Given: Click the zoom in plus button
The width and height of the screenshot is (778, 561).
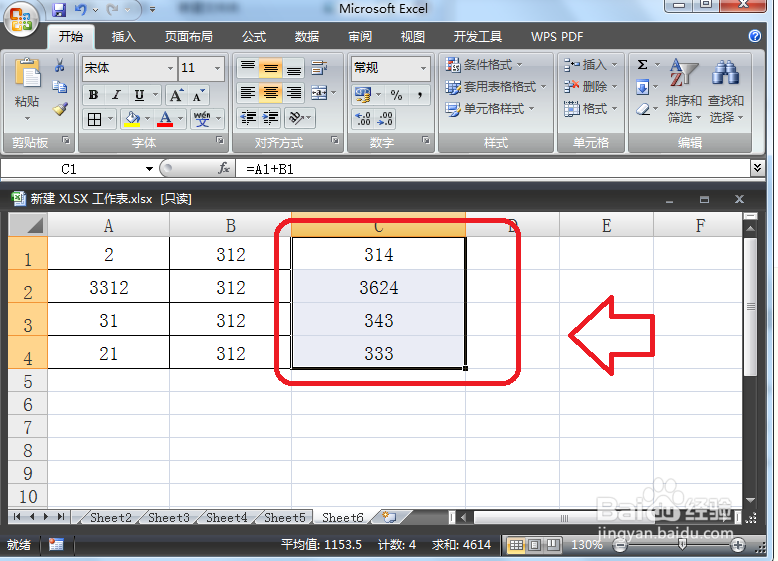Looking at the screenshot, I should 738,545.
